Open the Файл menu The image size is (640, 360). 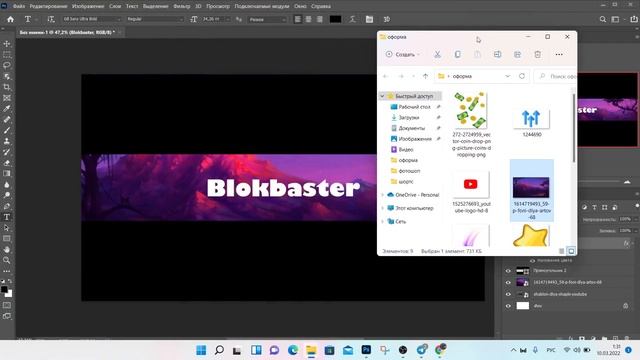(19, 6)
